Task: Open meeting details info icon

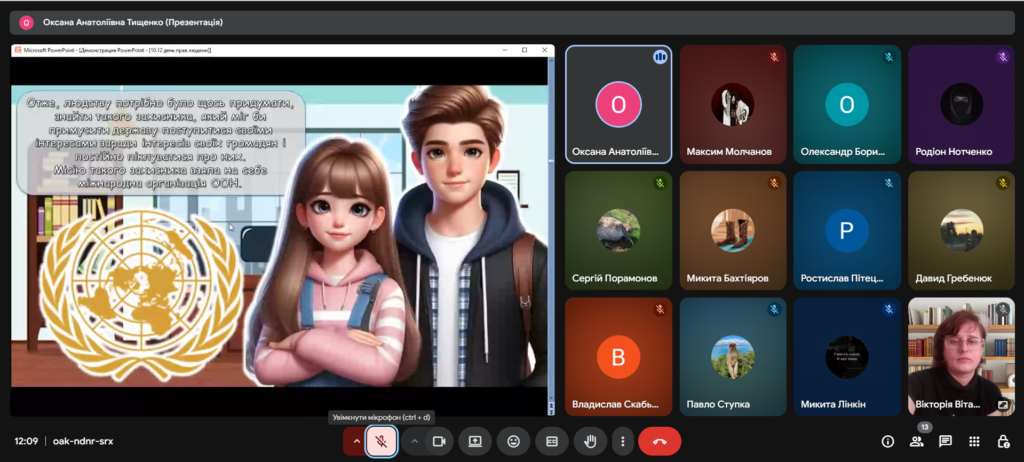Action: coord(887,441)
